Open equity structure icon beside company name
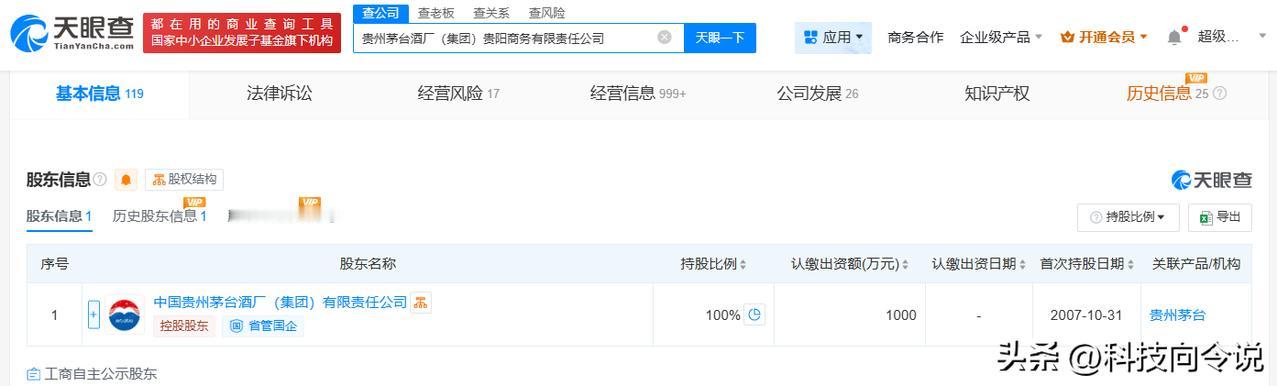The width and height of the screenshot is (1277, 386). pyautogui.click(x=421, y=302)
